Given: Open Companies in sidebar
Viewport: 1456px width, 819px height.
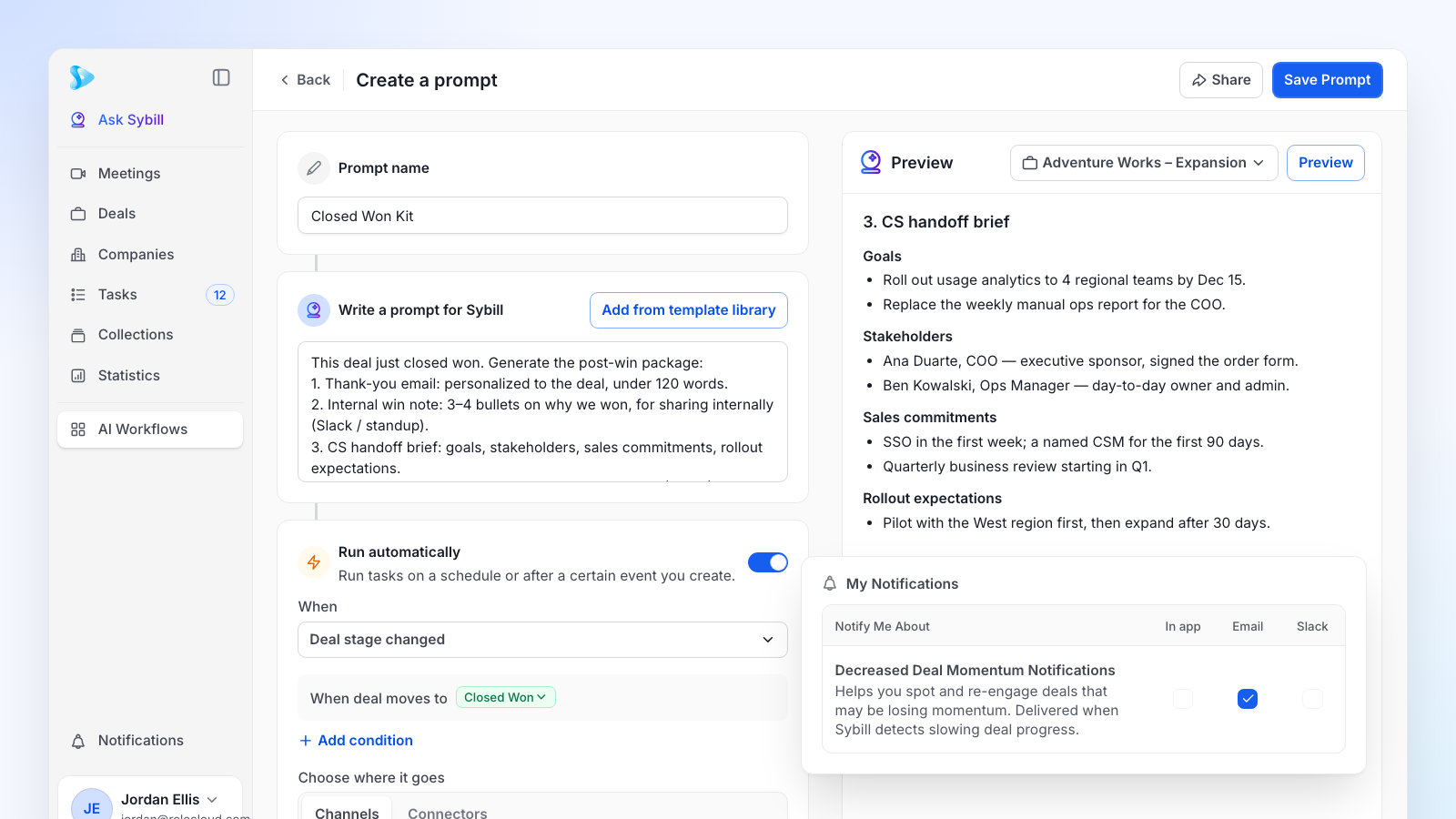Looking at the screenshot, I should pos(151,255).
